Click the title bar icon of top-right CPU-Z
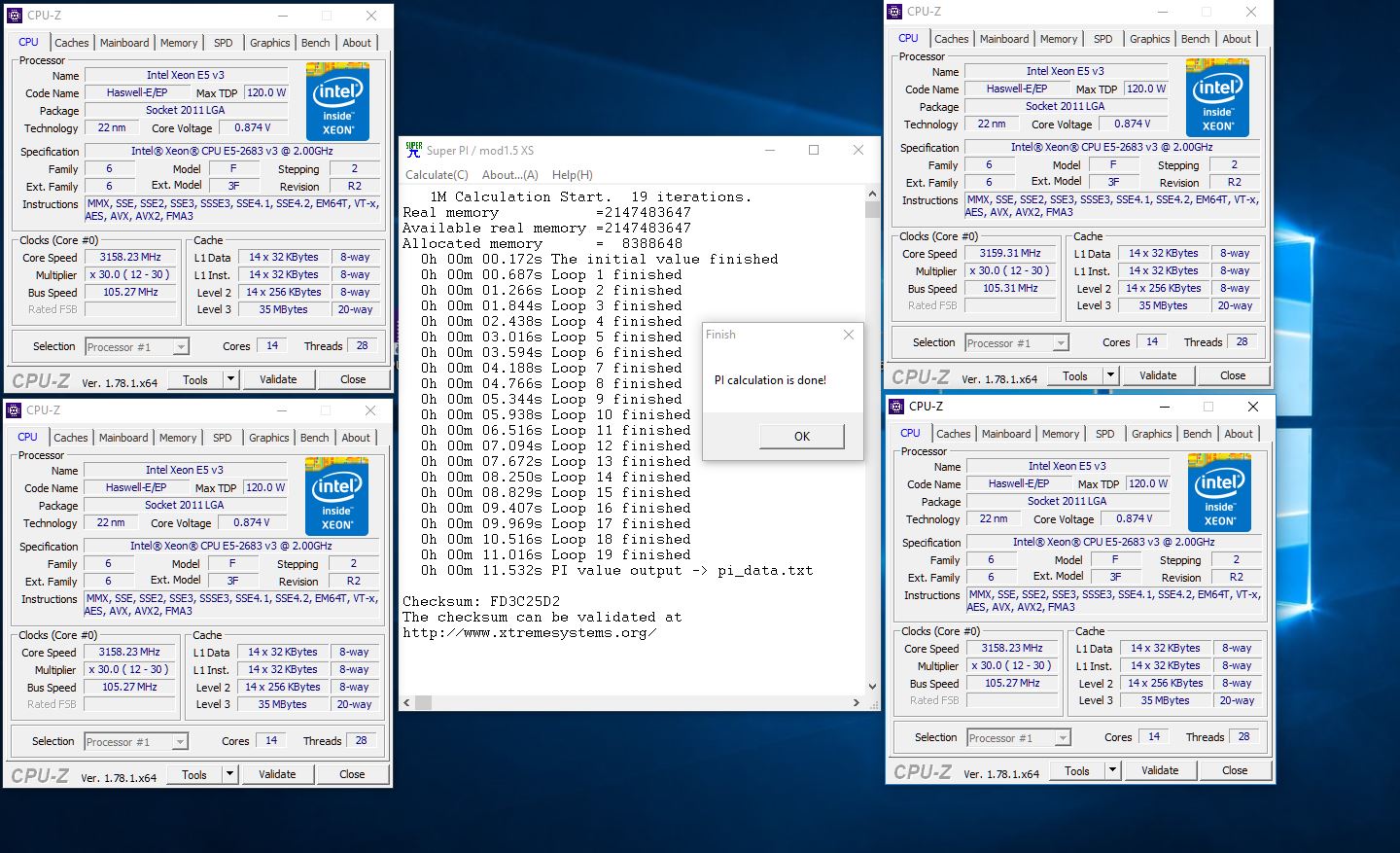Screen dimensions: 1400x853 click(894, 12)
